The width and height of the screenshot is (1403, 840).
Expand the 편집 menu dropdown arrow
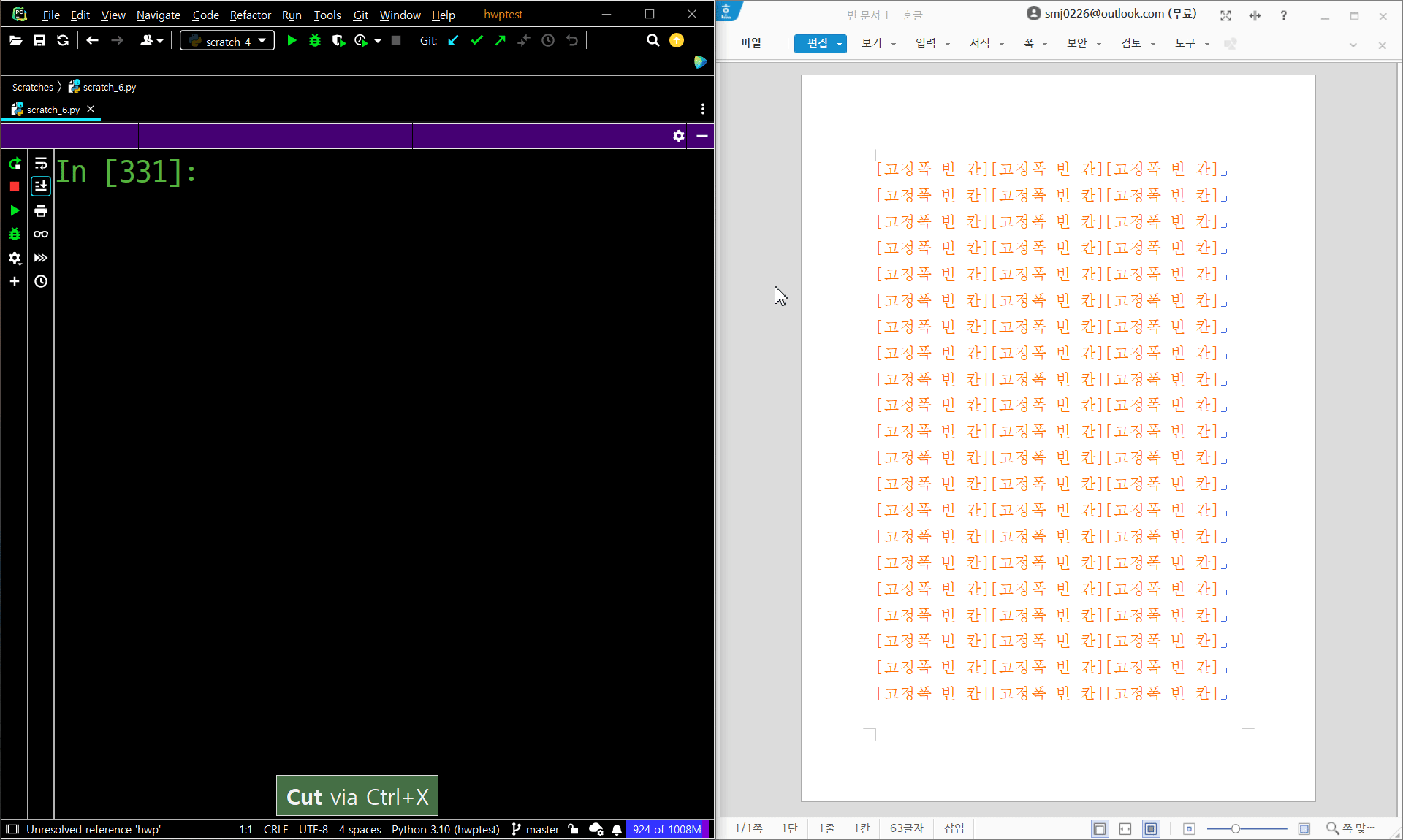tap(840, 45)
